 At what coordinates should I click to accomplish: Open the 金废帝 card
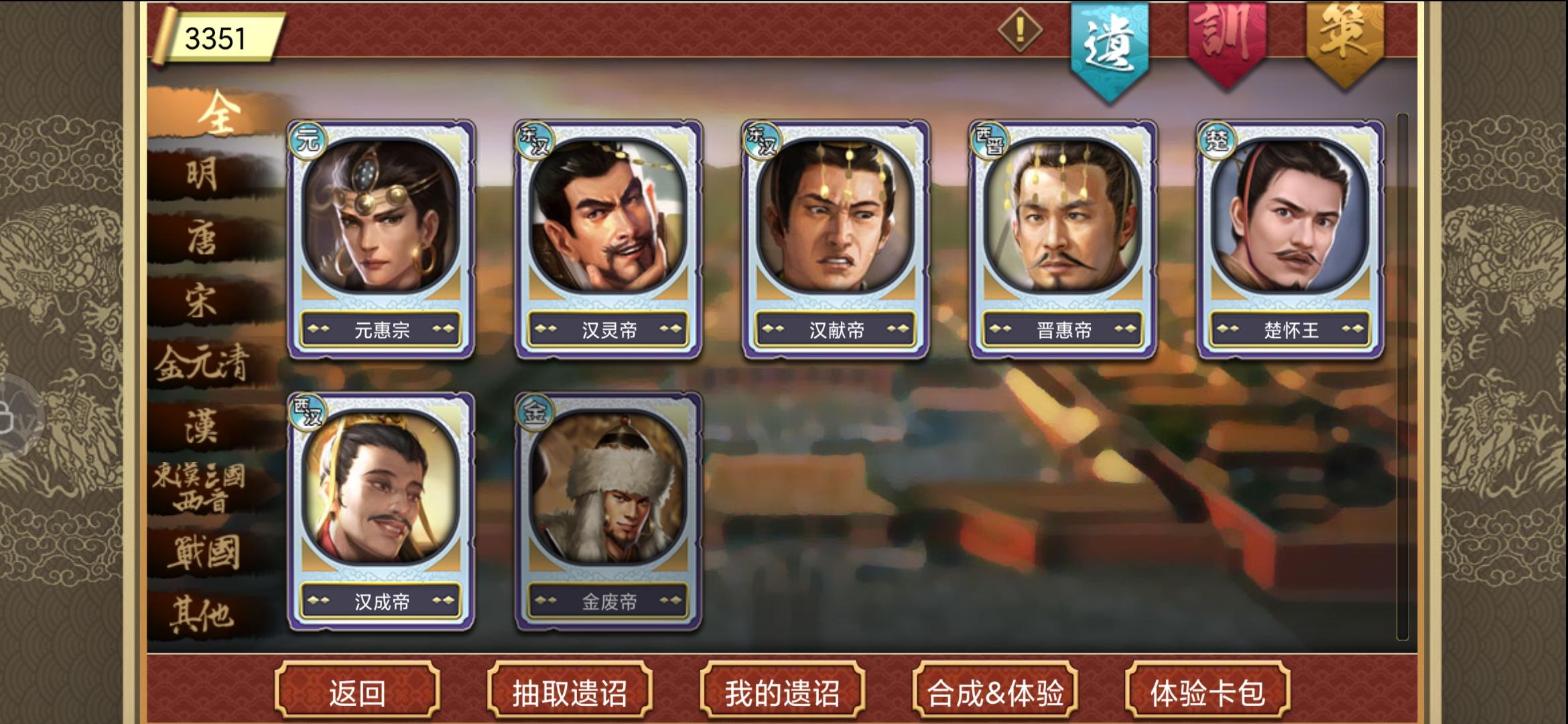(x=608, y=511)
